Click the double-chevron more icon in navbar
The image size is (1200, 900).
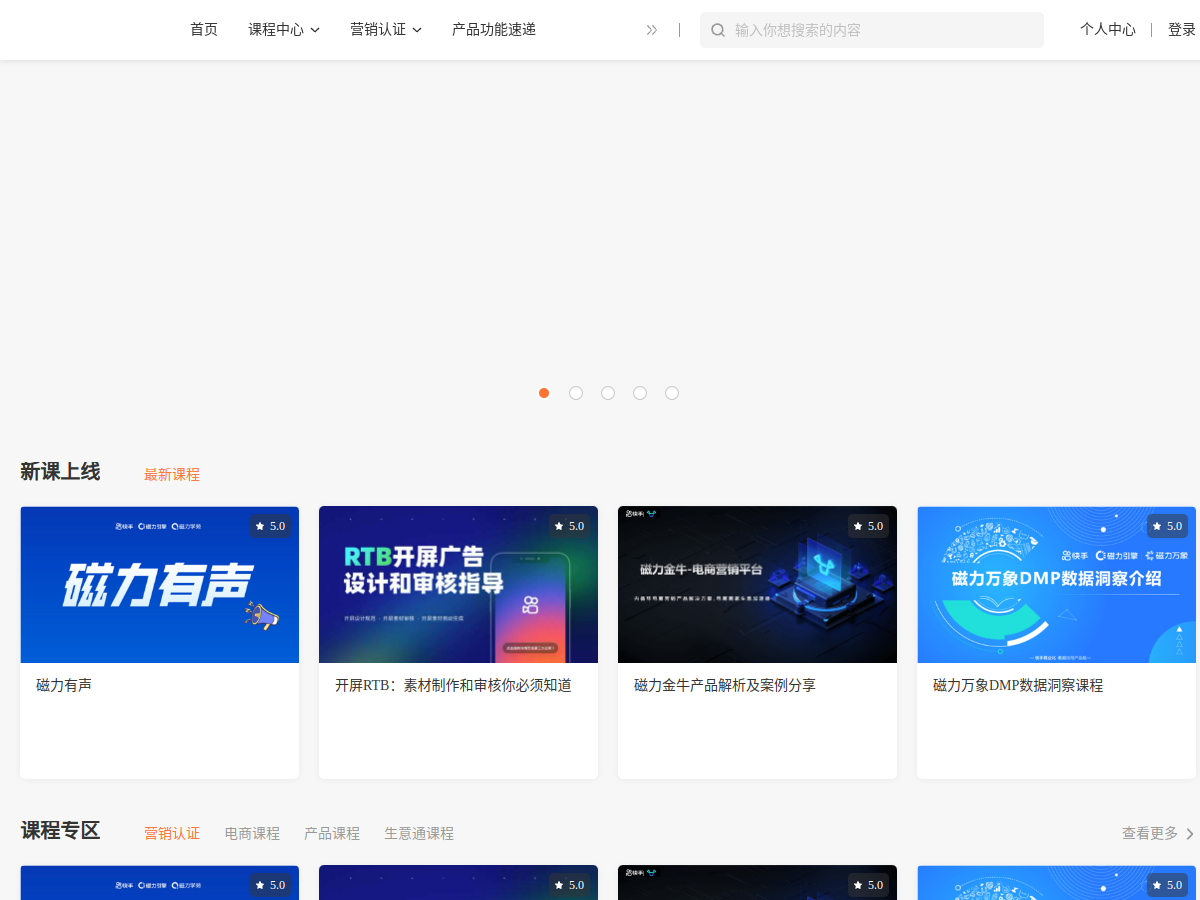click(652, 30)
